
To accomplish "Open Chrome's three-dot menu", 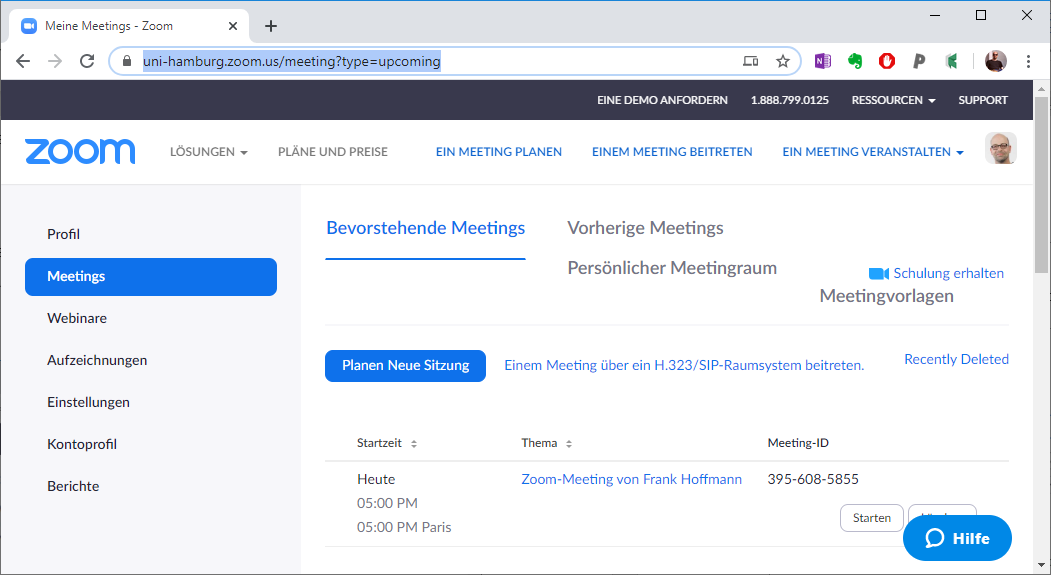I will pyautogui.click(x=1028, y=61).
